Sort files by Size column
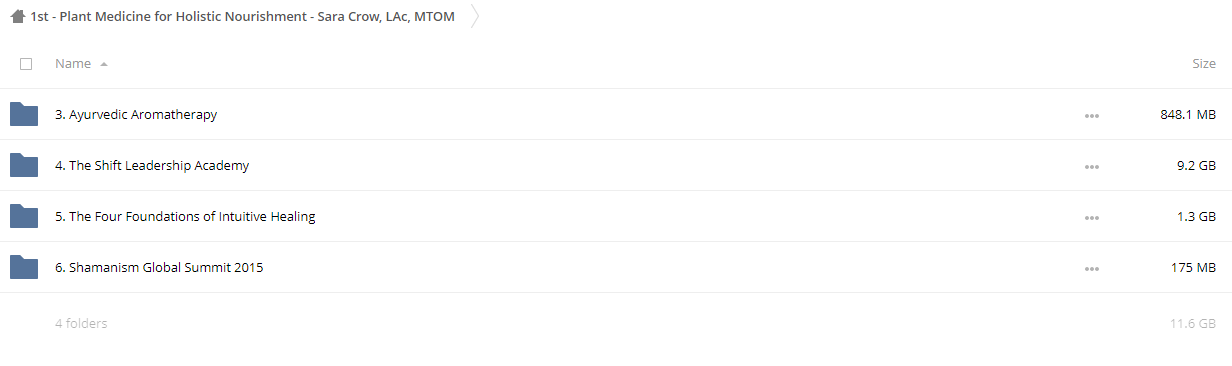Viewport: 1232px width, 366px height. pyautogui.click(x=1204, y=64)
